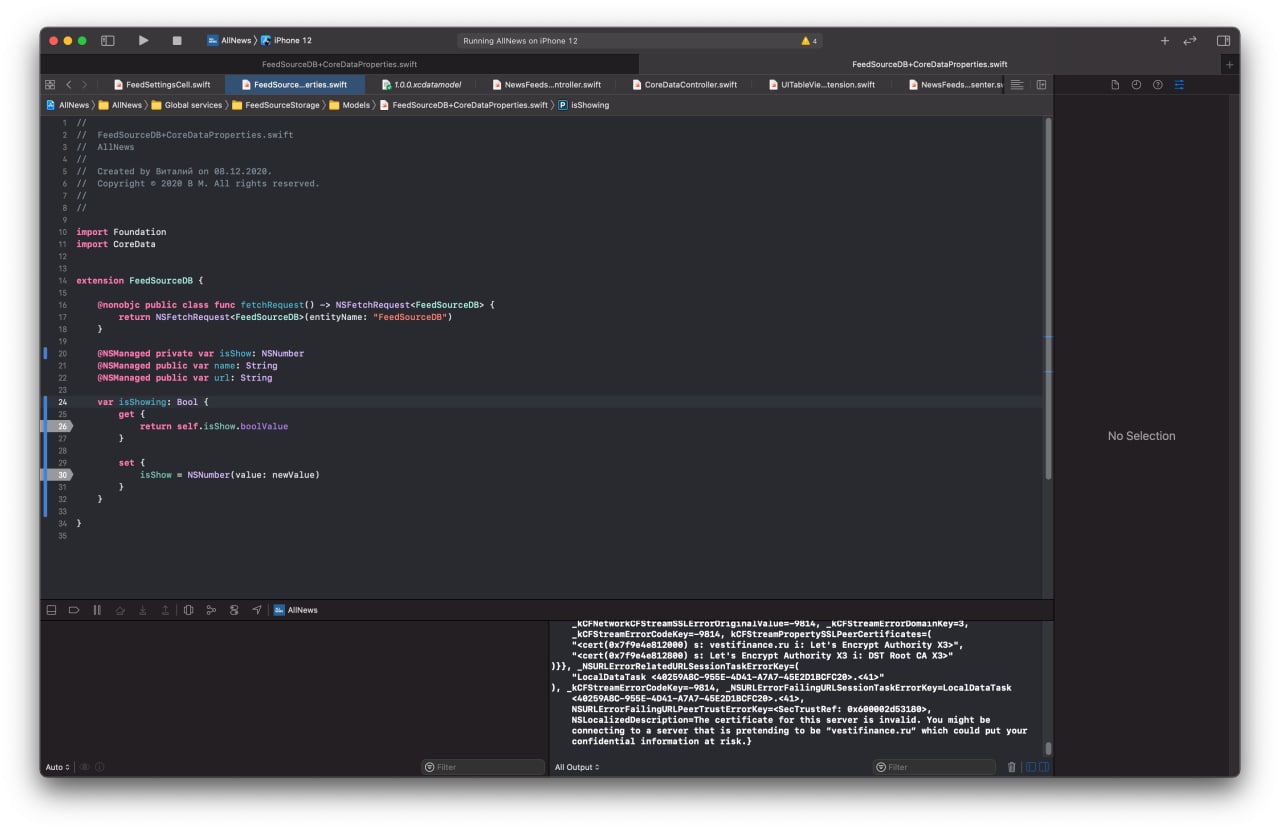
Task: Click the source editor vertical scrollbar
Action: (1047, 298)
